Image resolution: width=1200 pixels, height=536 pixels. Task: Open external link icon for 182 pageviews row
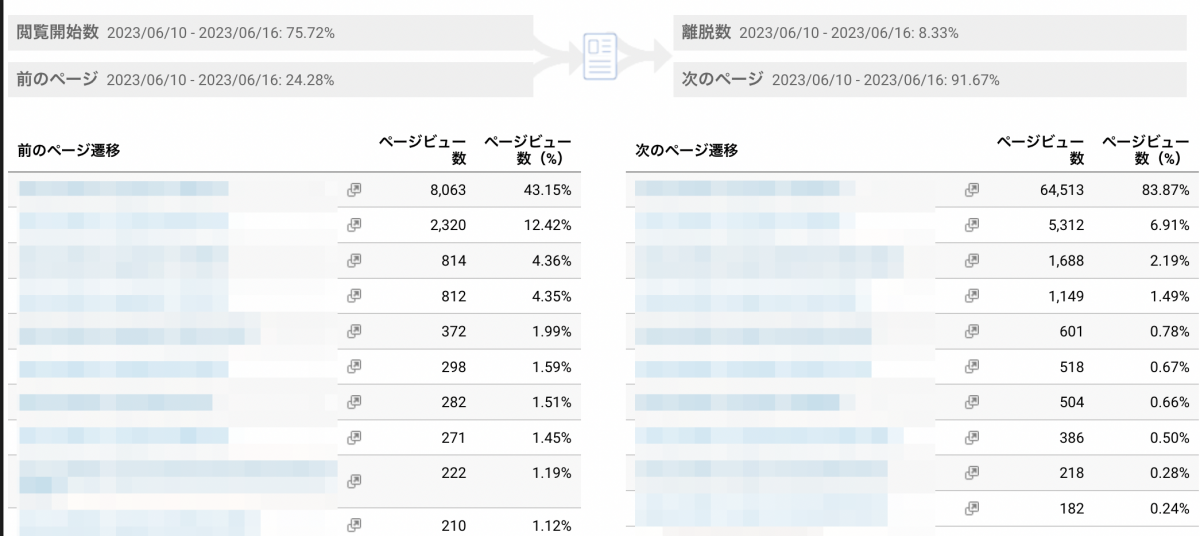click(971, 507)
